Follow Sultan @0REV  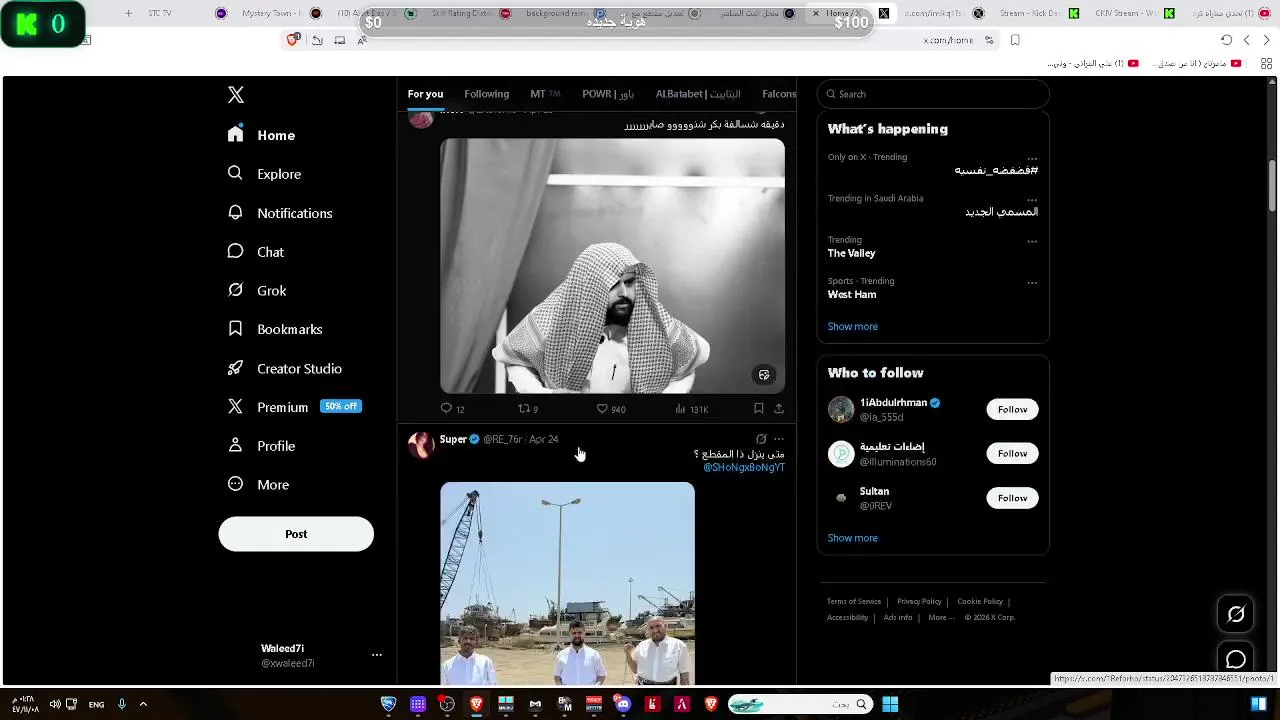(1012, 498)
